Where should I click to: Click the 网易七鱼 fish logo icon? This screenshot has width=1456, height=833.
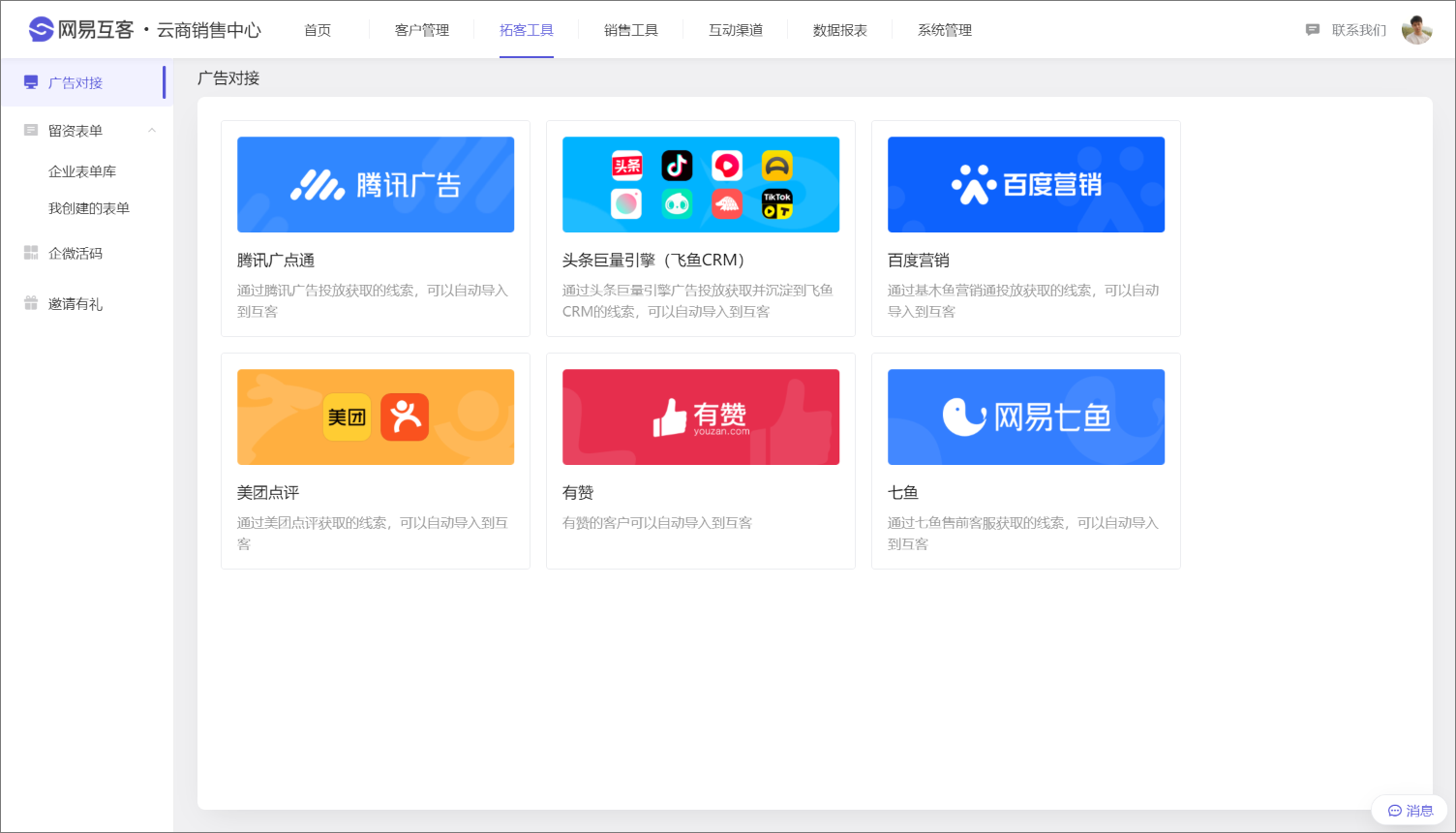[x=964, y=416]
